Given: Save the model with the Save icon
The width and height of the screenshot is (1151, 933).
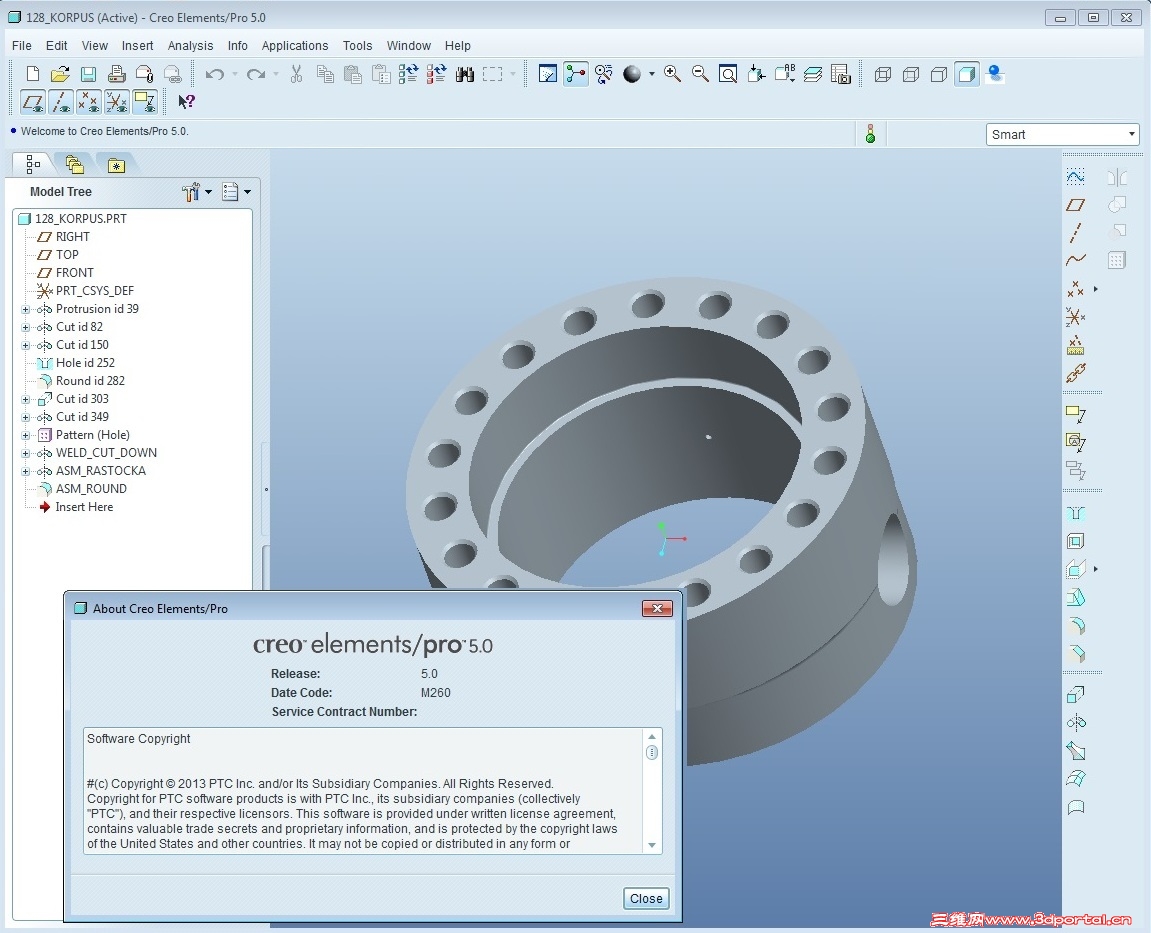Looking at the screenshot, I should [x=88, y=73].
